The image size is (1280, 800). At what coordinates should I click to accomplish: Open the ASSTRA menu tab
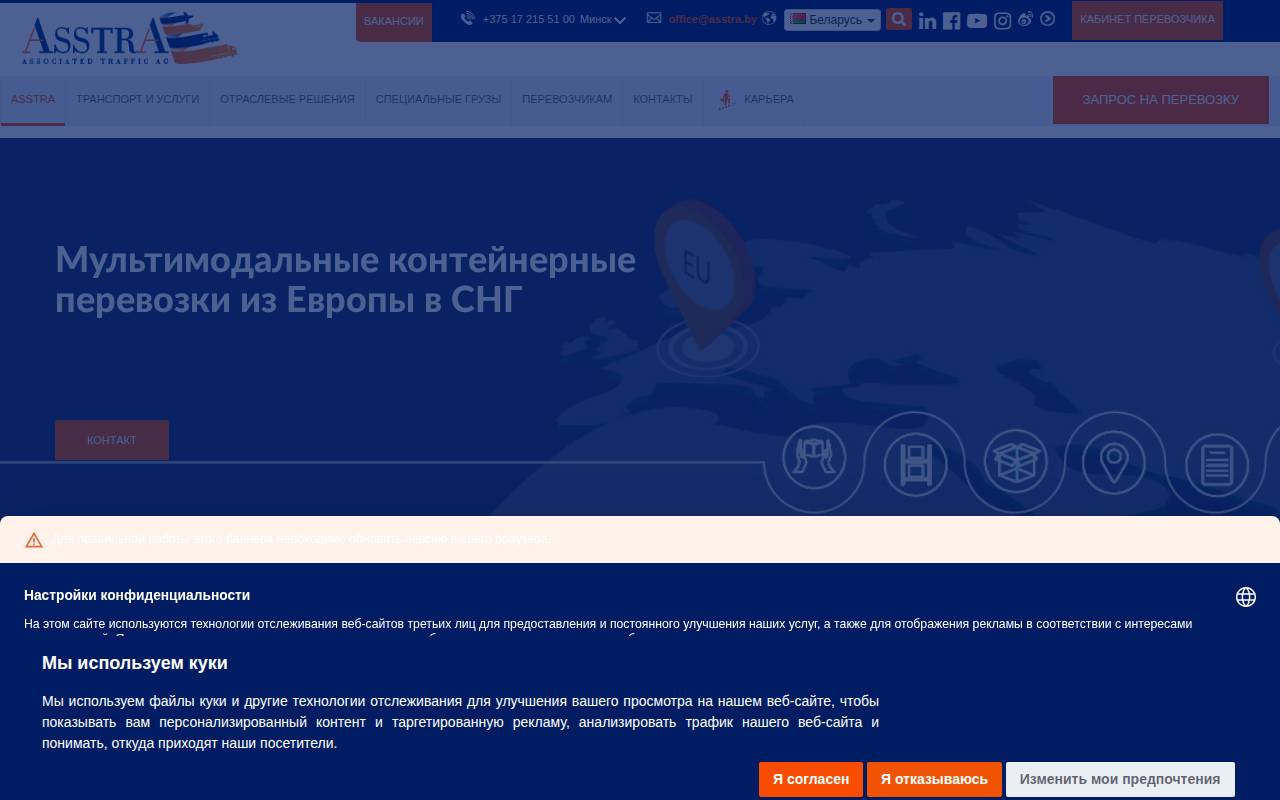coord(33,99)
